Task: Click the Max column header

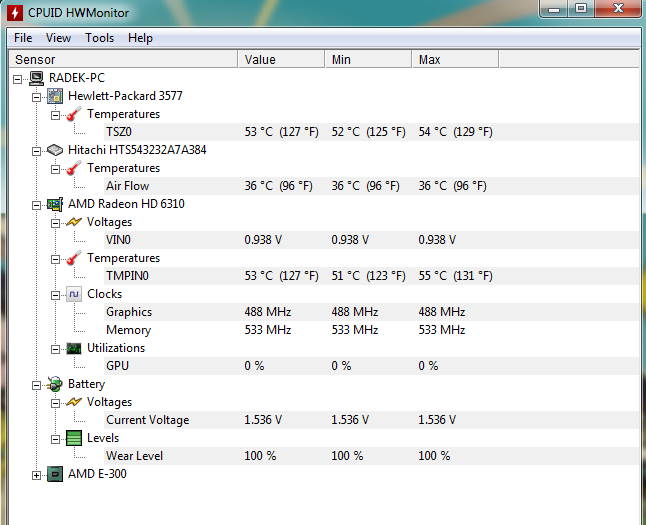Action: (455, 59)
